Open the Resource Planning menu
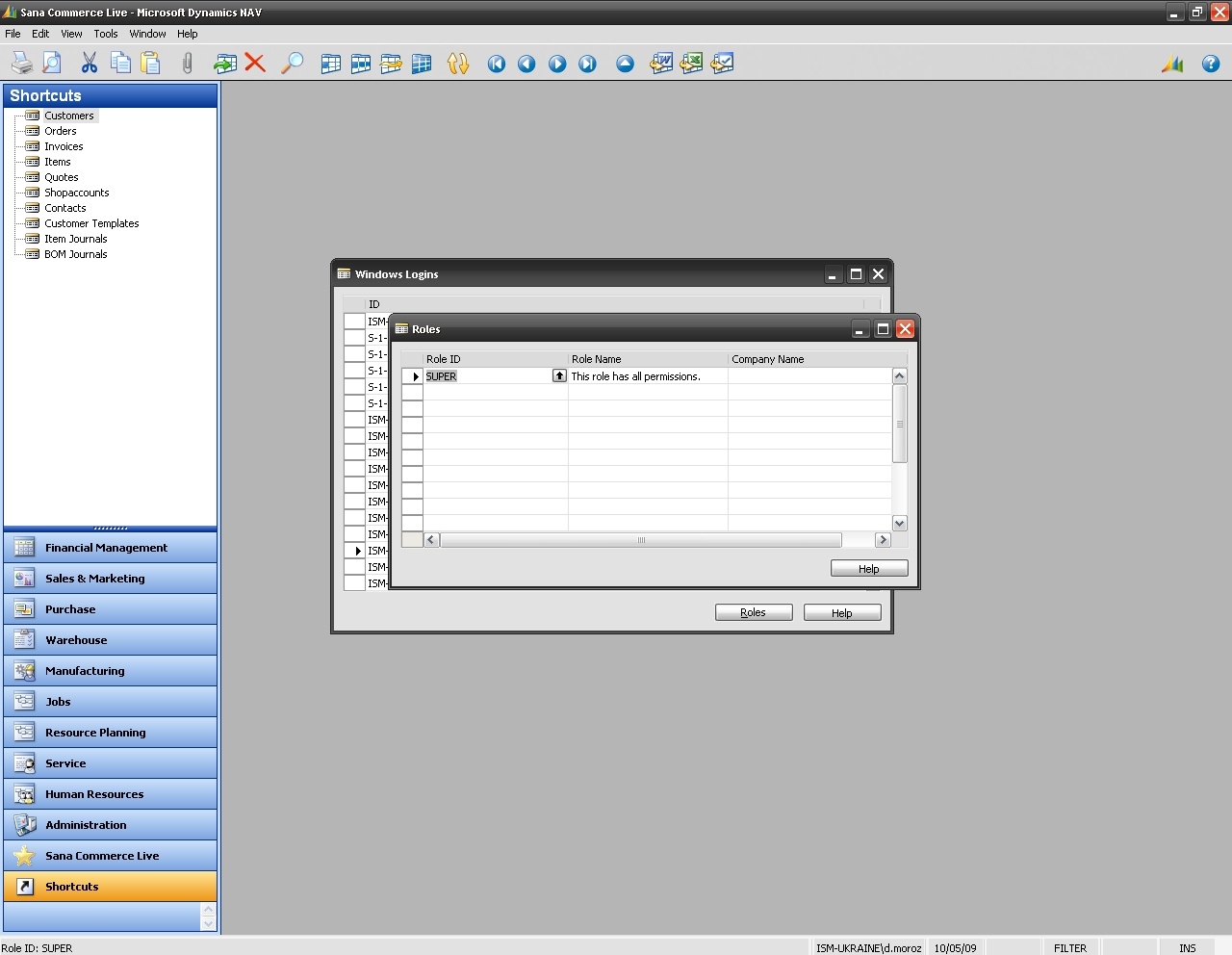 point(110,733)
